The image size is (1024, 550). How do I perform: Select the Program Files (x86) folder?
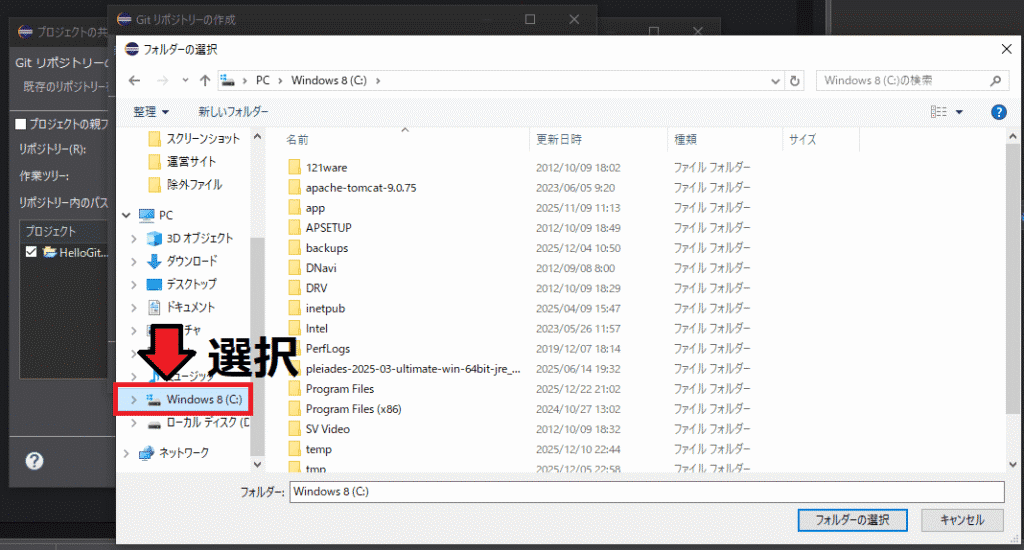353,408
